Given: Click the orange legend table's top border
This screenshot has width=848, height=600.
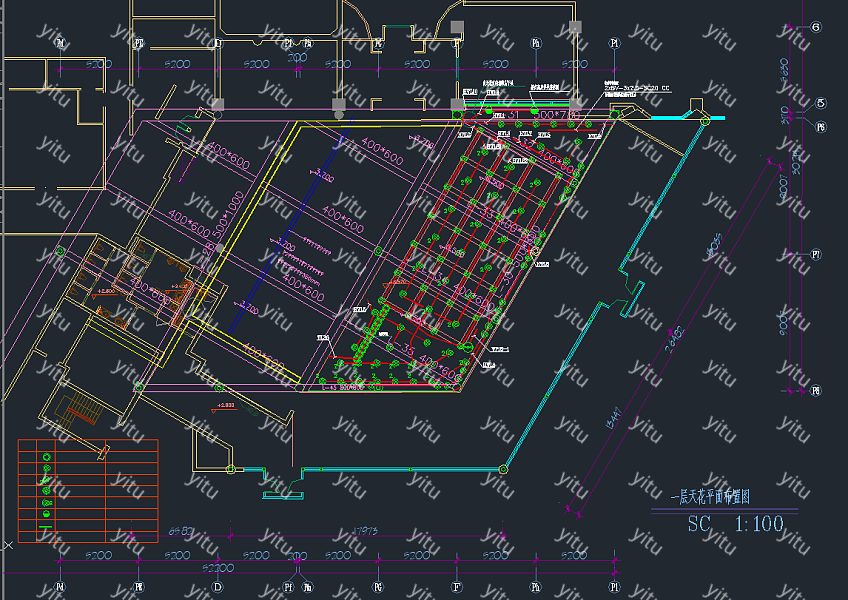Looking at the screenshot, I should (x=88, y=440).
